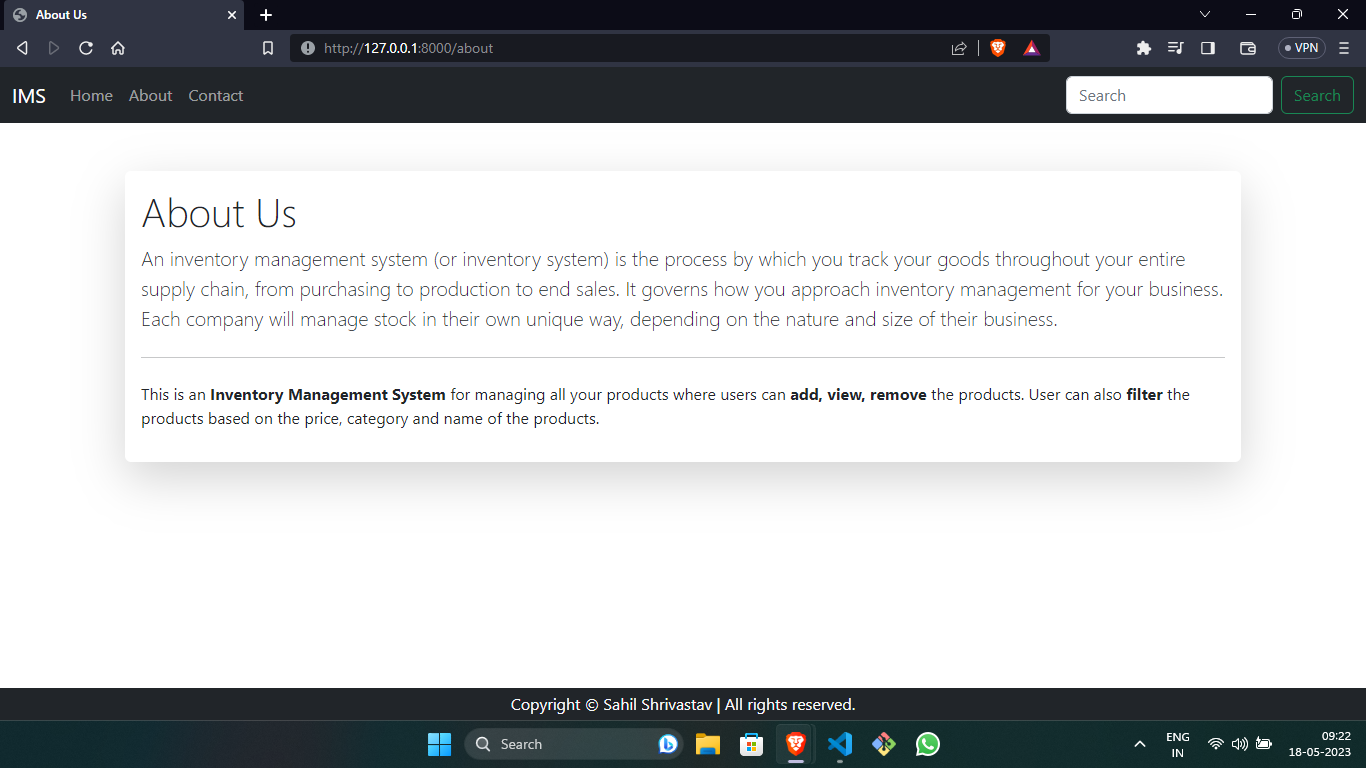Open the Contact page link
The width and height of the screenshot is (1366, 768).
215,95
